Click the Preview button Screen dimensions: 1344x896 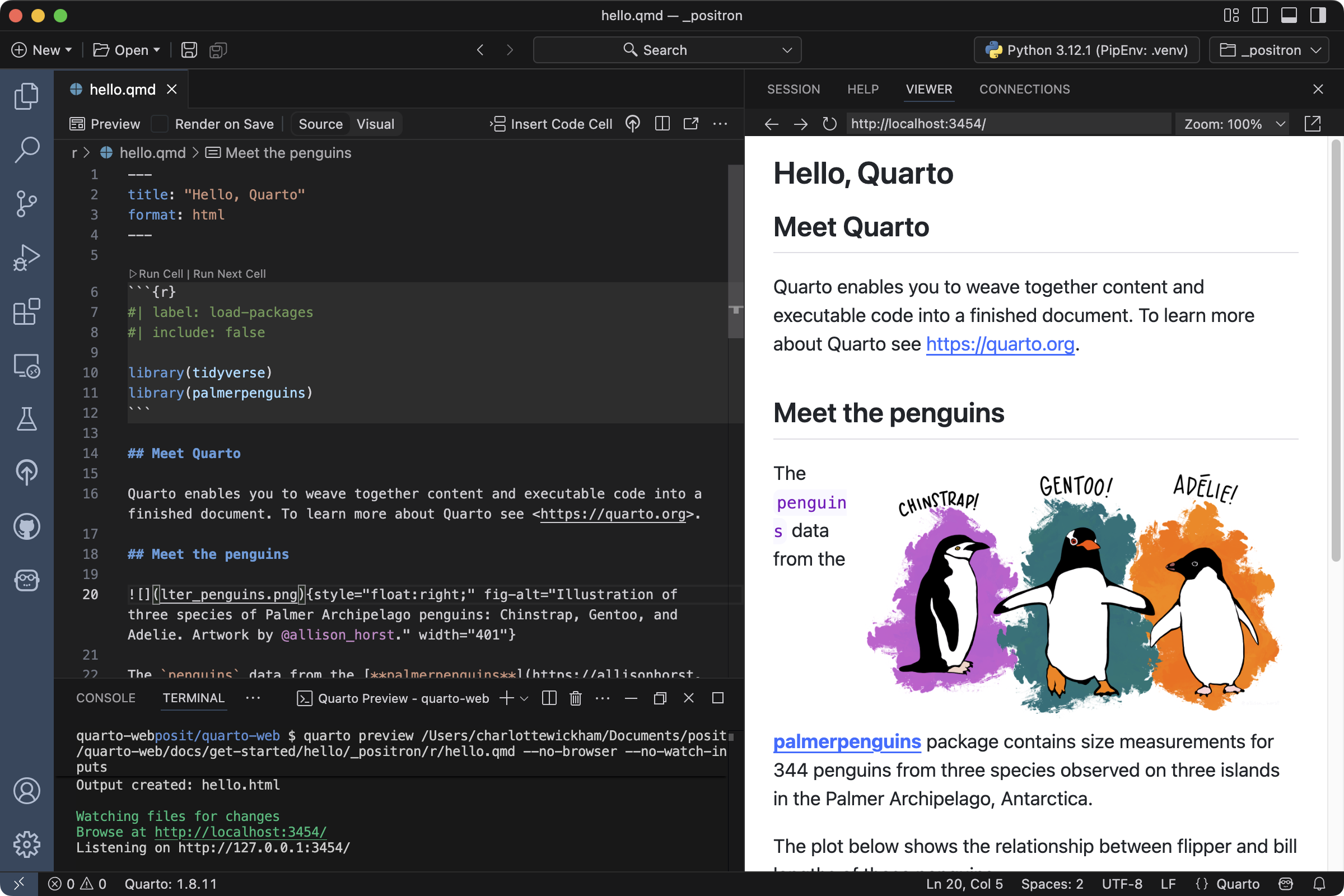[105, 124]
